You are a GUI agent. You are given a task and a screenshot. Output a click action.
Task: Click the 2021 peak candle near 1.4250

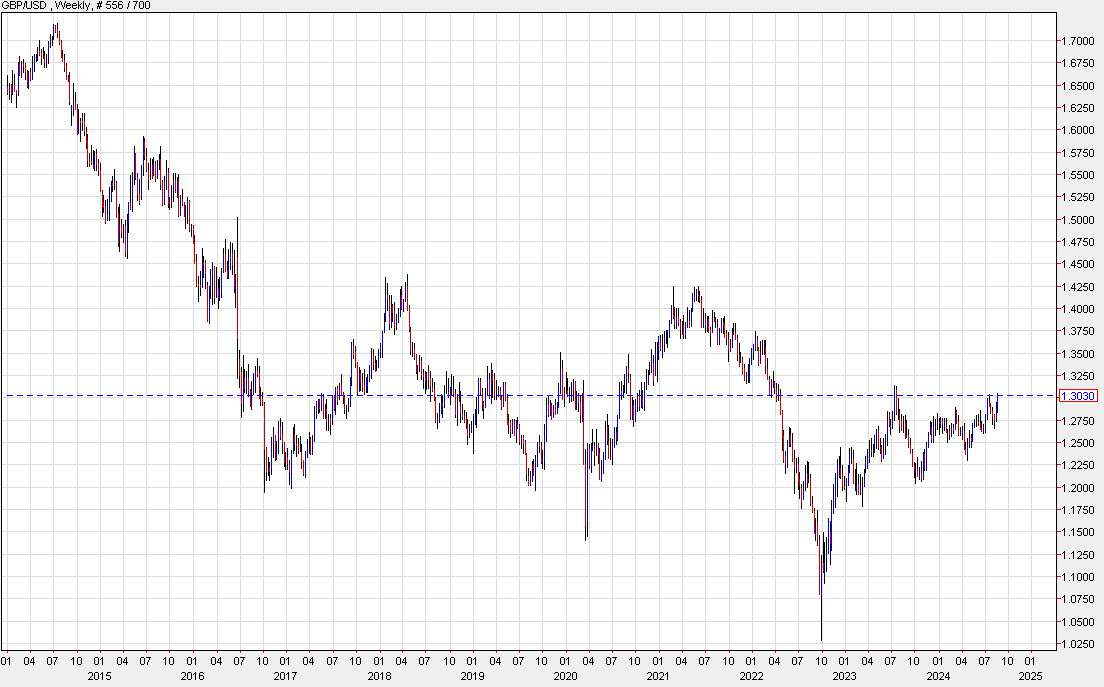697,295
